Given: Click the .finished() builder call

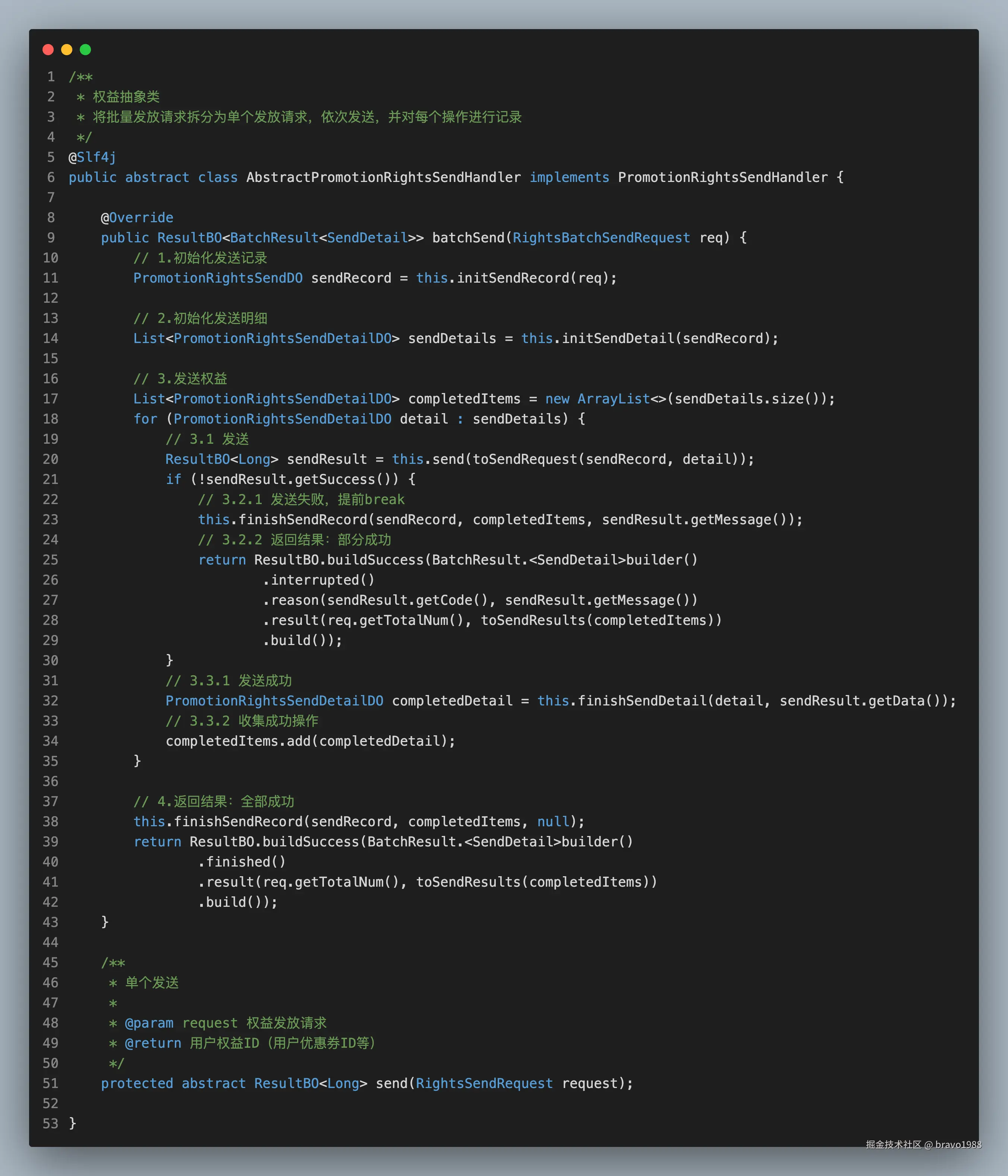Looking at the screenshot, I should tap(242, 862).
